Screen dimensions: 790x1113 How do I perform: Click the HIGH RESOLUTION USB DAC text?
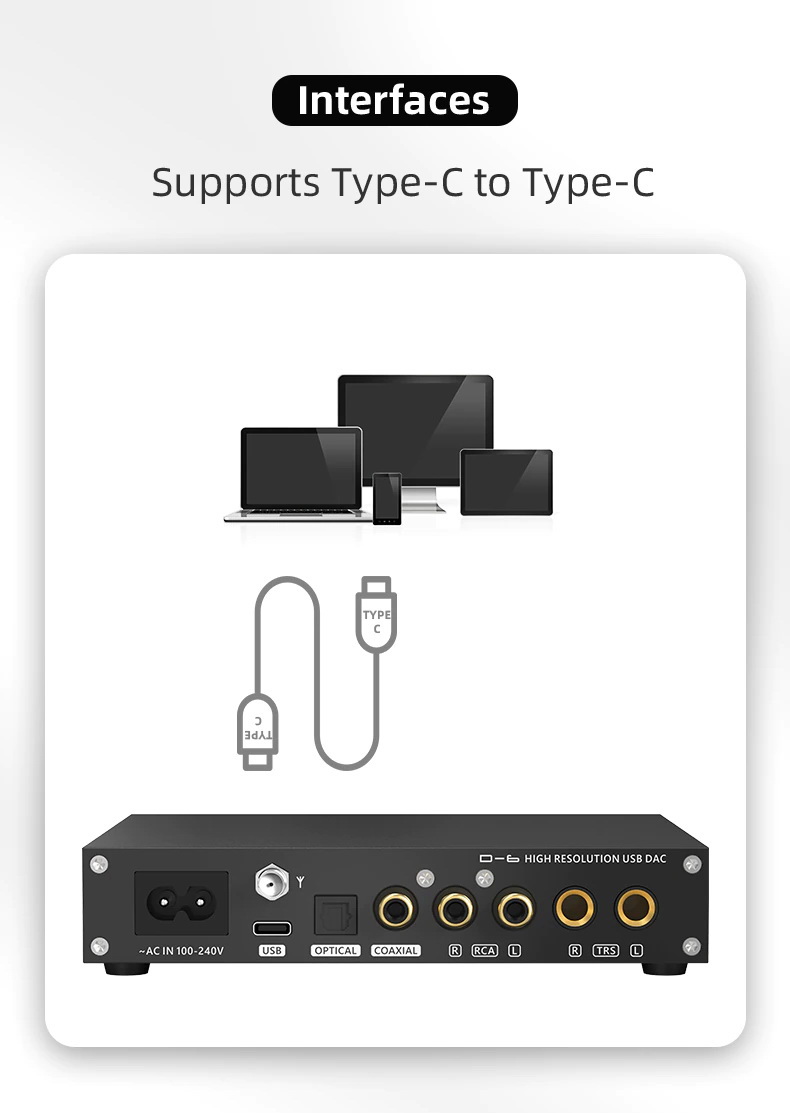point(595,859)
